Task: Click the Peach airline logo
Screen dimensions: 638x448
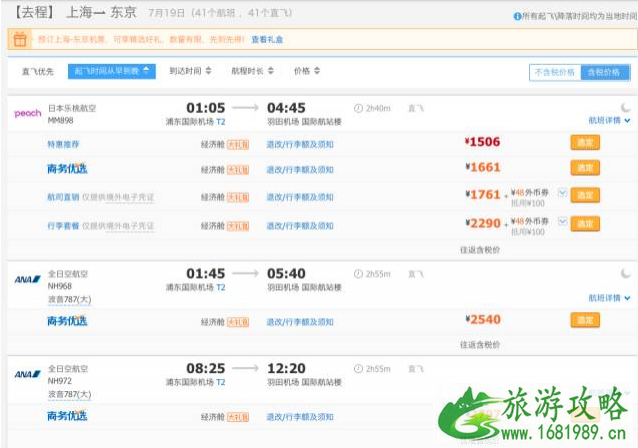Action: coord(28,113)
